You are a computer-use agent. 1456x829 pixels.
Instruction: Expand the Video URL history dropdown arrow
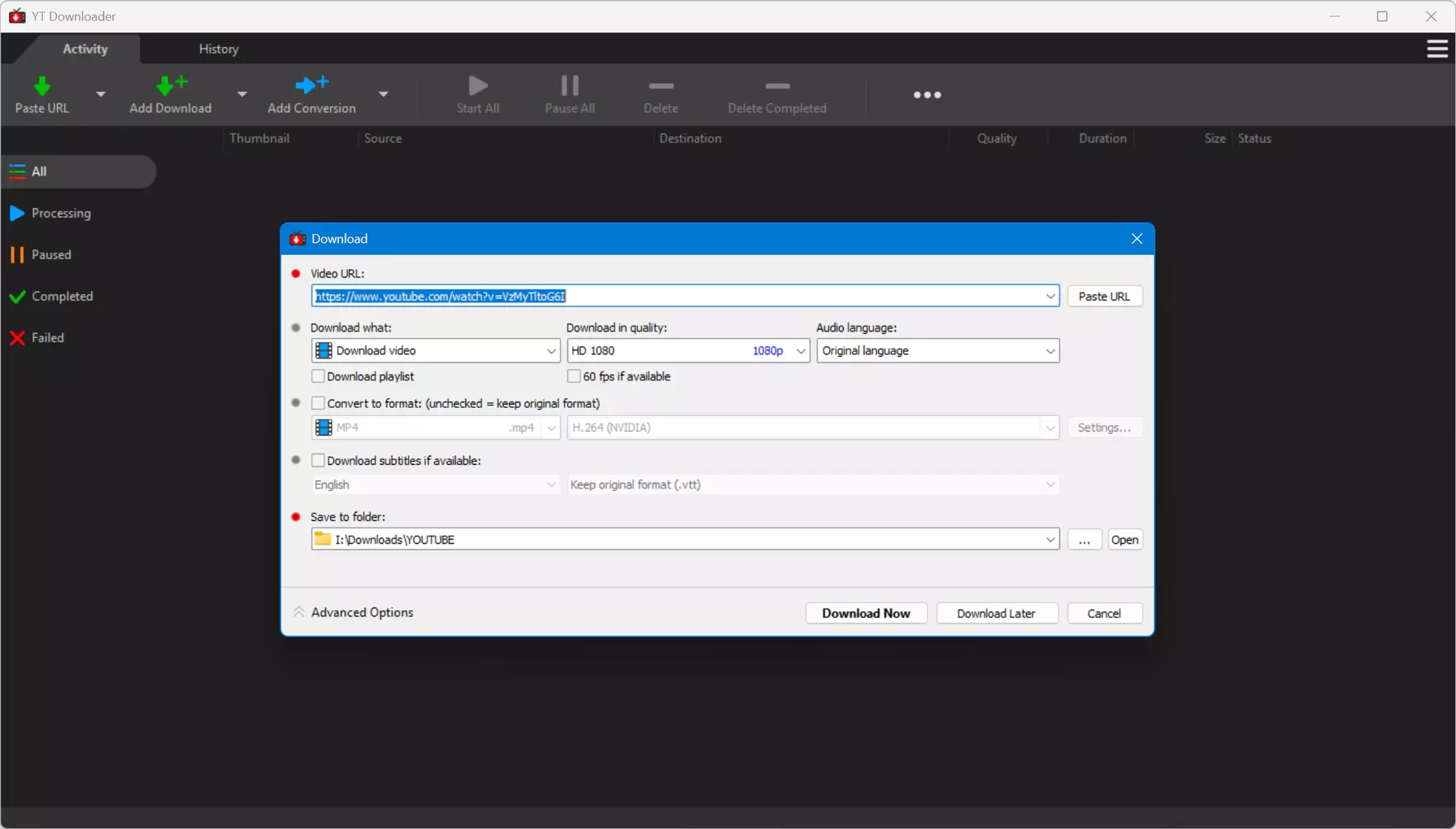point(1050,296)
